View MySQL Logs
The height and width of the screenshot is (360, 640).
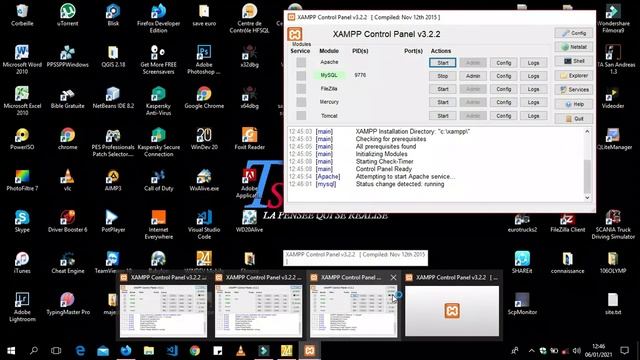[x=533, y=76]
